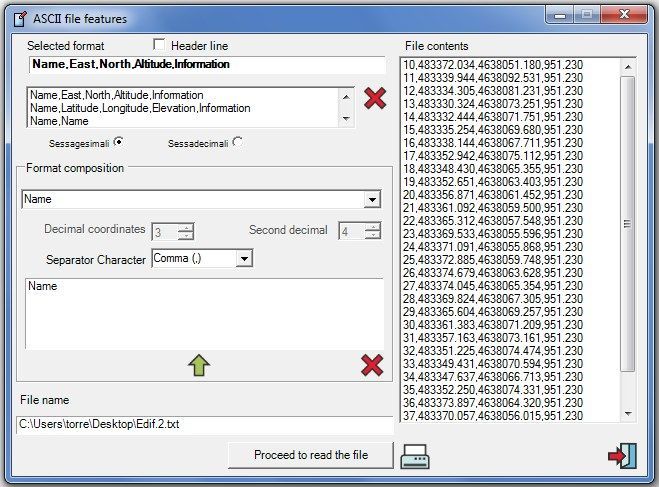The width and height of the screenshot is (659, 487).
Task: Click the File name path field
Action: [x=205, y=424]
